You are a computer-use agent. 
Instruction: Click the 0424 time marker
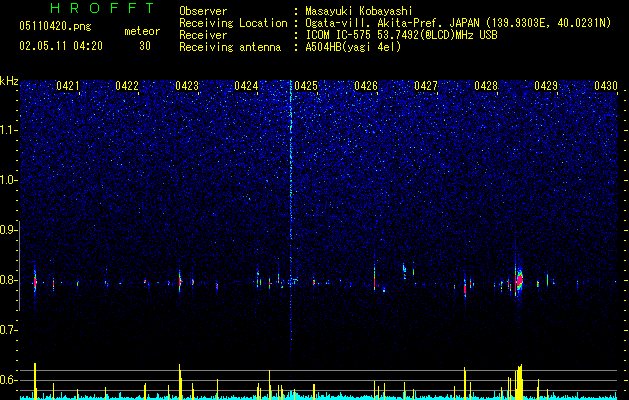pos(246,86)
